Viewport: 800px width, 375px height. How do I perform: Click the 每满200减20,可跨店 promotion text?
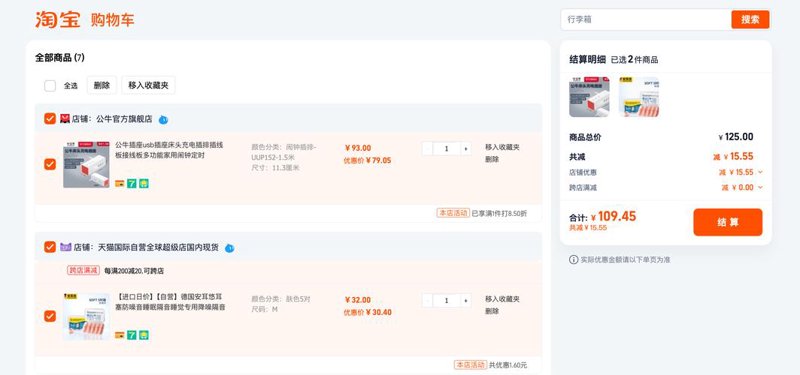(x=134, y=271)
